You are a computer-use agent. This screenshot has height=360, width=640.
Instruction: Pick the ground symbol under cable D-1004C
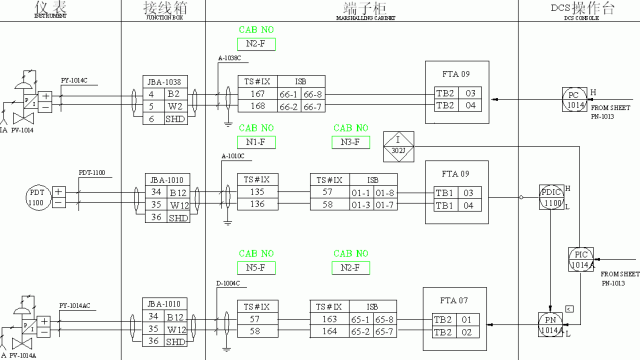(x=227, y=349)
